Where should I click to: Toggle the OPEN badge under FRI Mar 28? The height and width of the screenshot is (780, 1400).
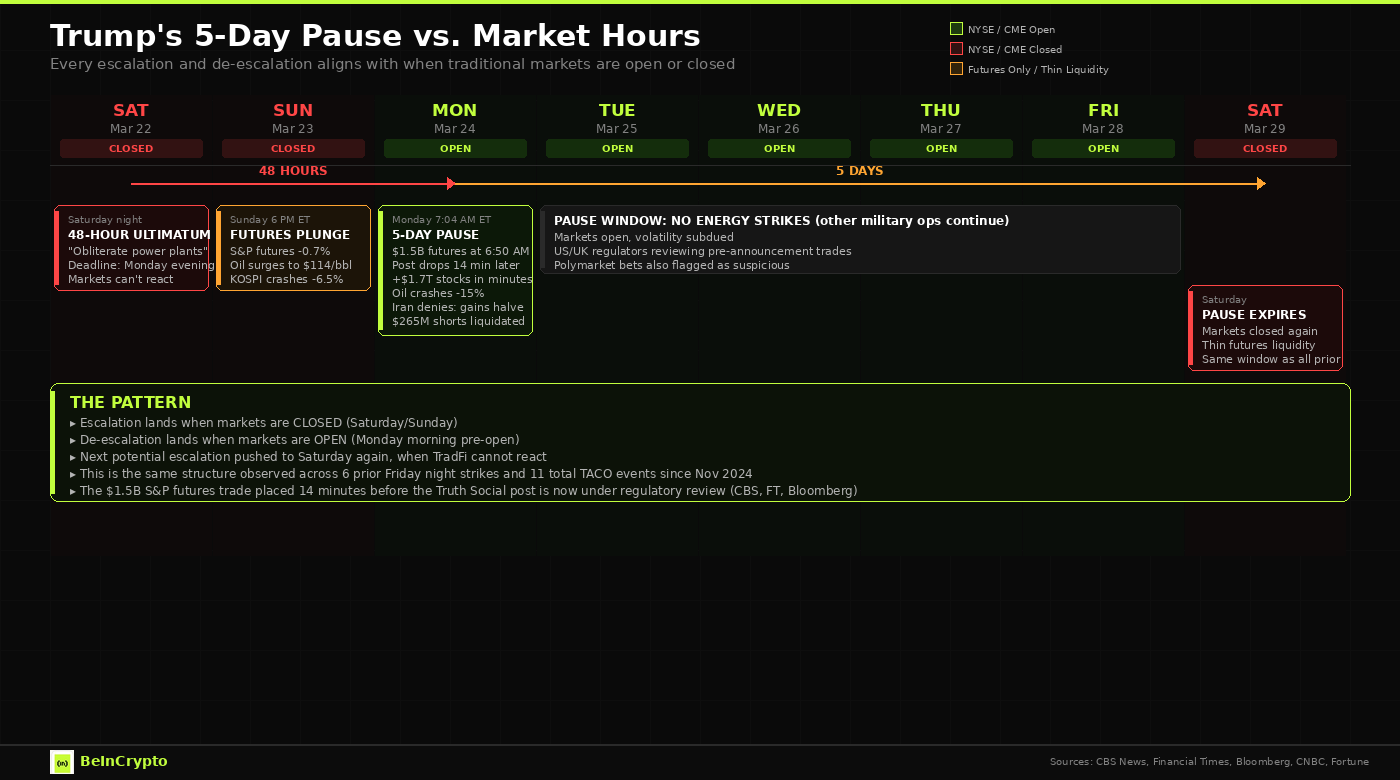click(x=1103, y=148)
